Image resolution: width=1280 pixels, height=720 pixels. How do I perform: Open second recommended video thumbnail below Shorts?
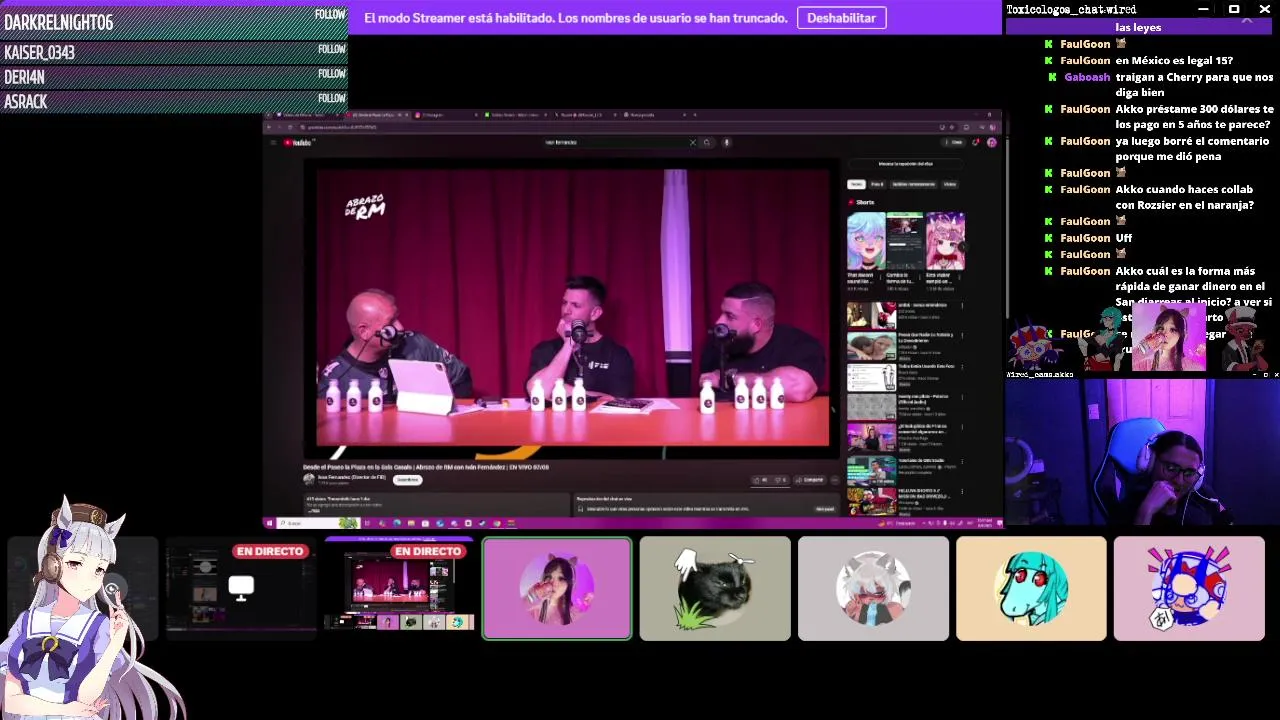tap(871, 346)
